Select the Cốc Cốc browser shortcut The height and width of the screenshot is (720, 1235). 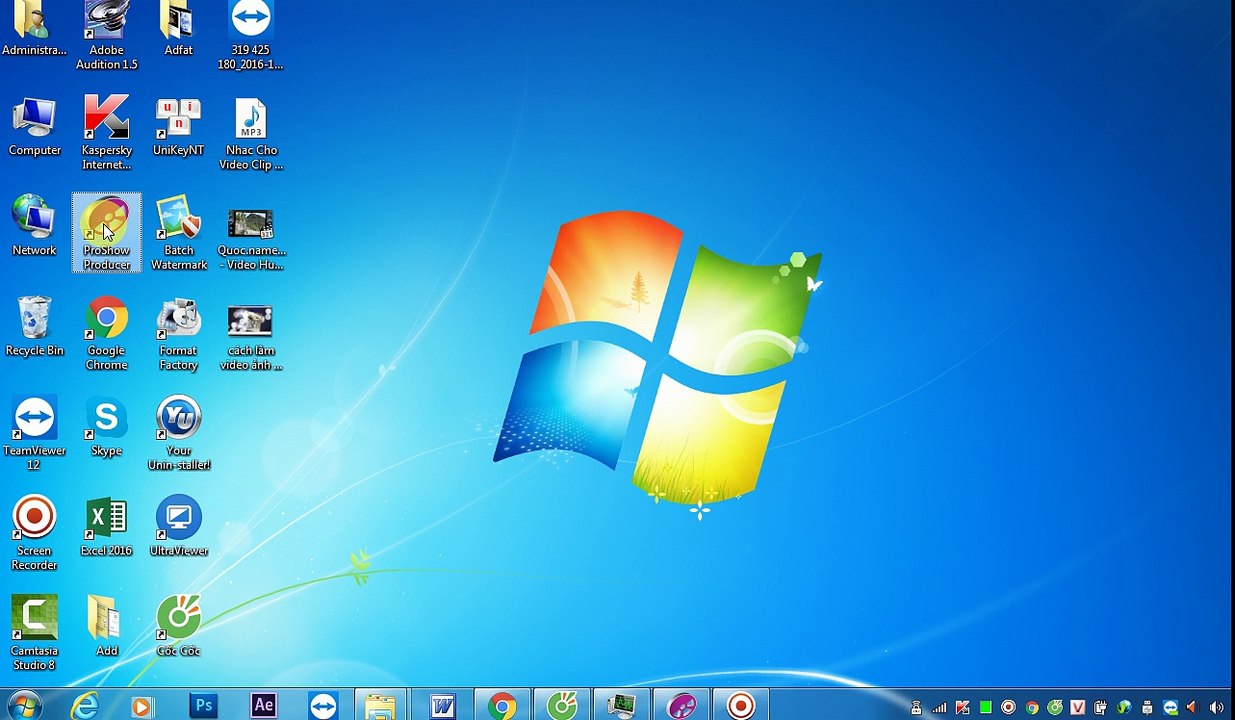[178, 627]
